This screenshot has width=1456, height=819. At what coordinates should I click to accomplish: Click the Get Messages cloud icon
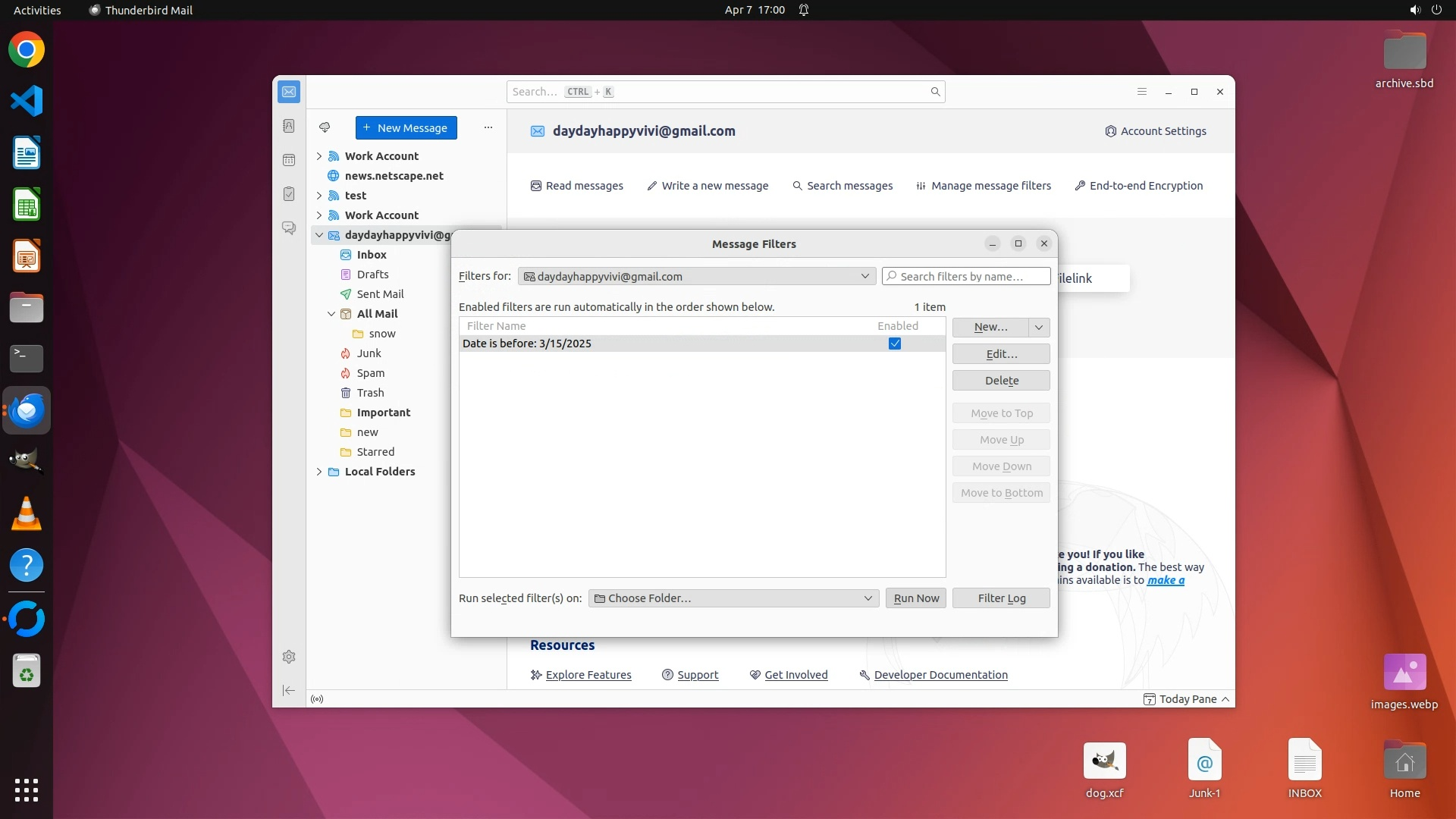(x=325, y=127)
